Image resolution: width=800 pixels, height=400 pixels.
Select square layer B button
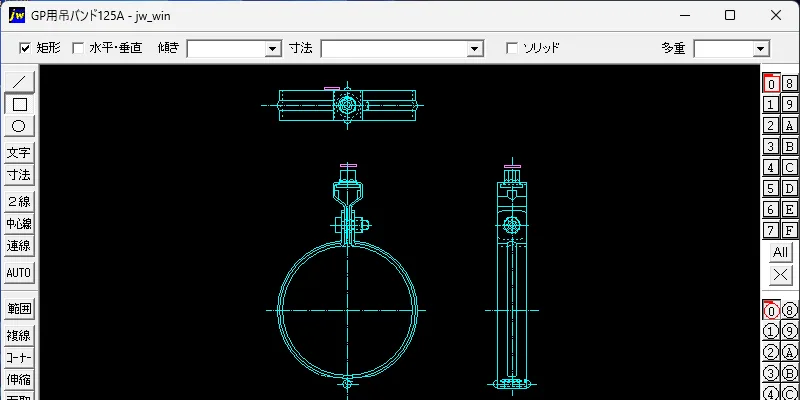(x=789, y=146)
